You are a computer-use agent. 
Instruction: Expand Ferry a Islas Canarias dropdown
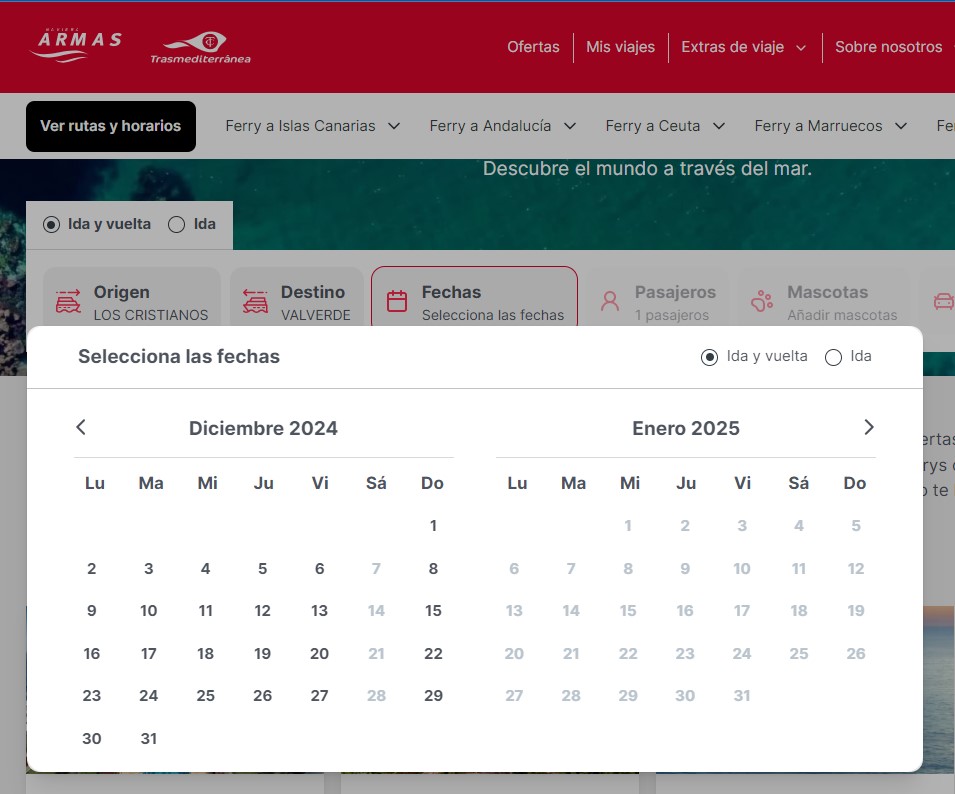click(312, 126)
